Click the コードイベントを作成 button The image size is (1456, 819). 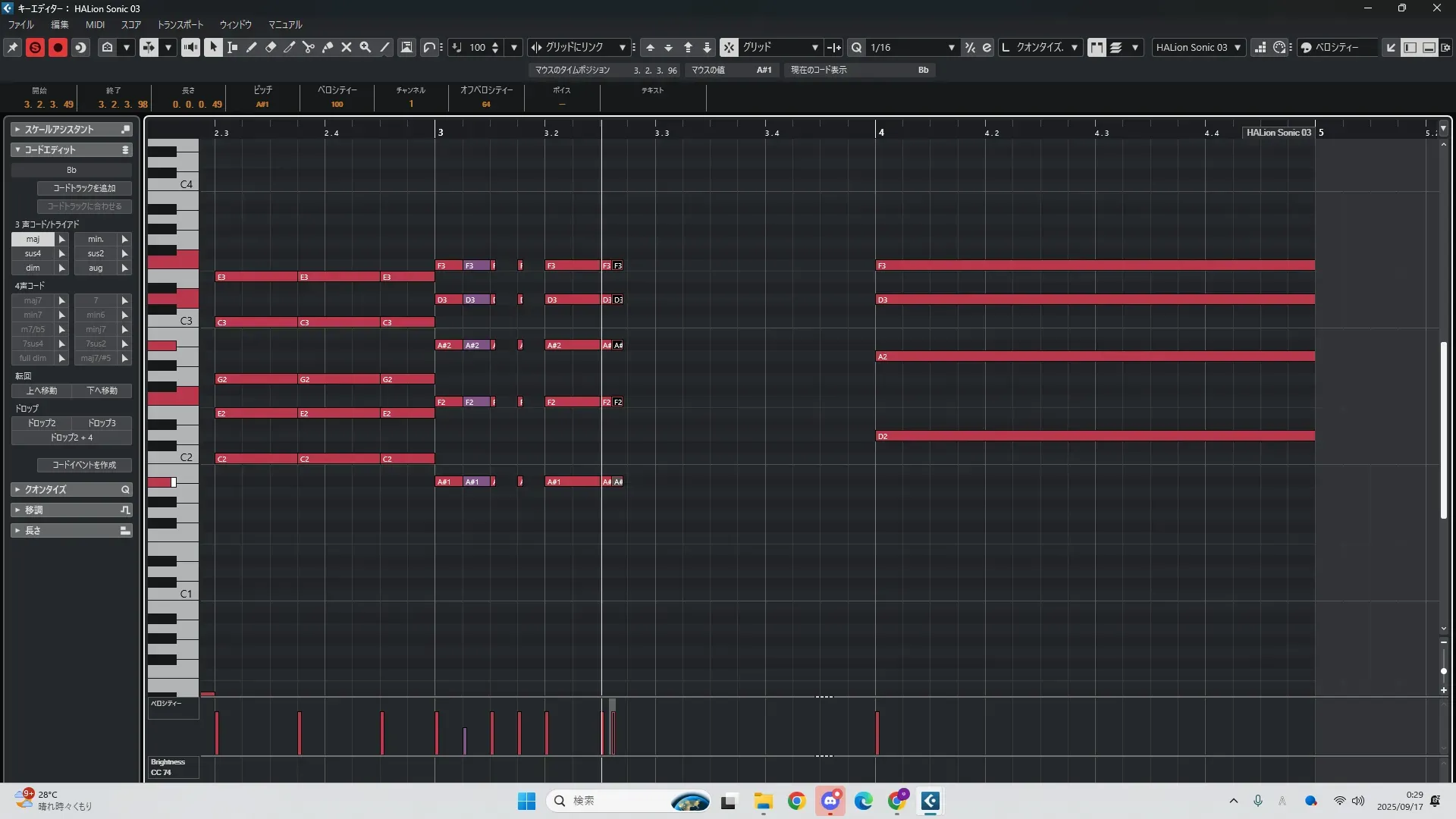coord(84,465)
